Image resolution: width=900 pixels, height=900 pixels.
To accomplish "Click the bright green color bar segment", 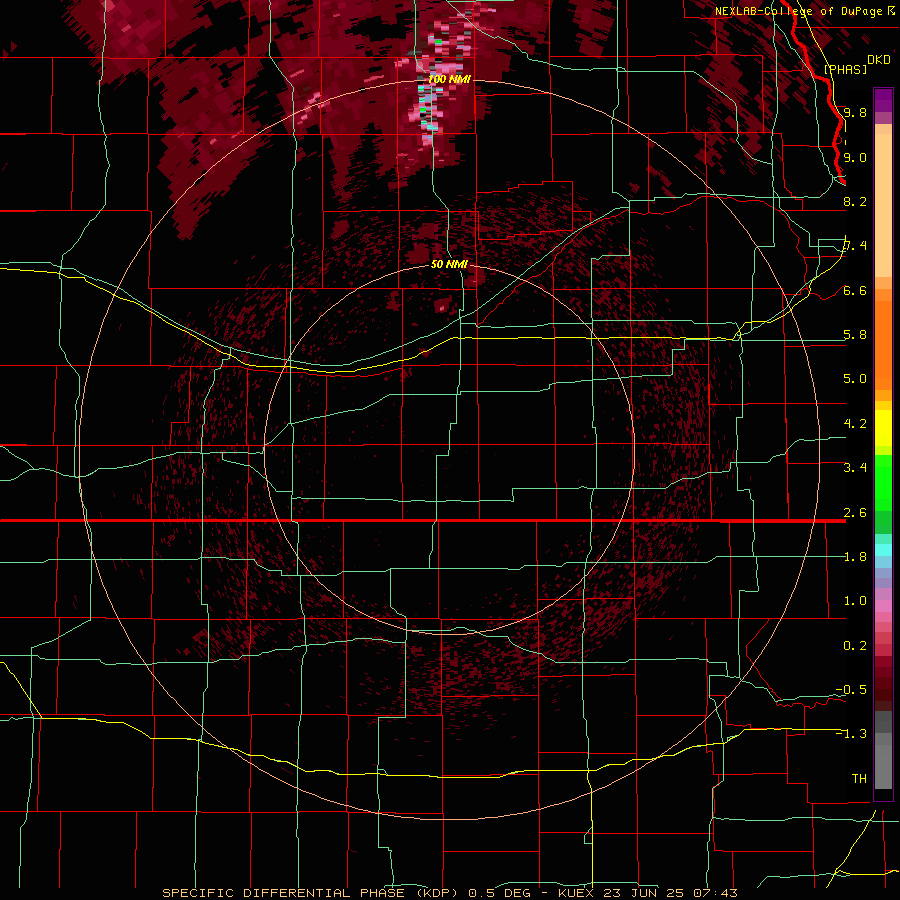I will 883,482.
